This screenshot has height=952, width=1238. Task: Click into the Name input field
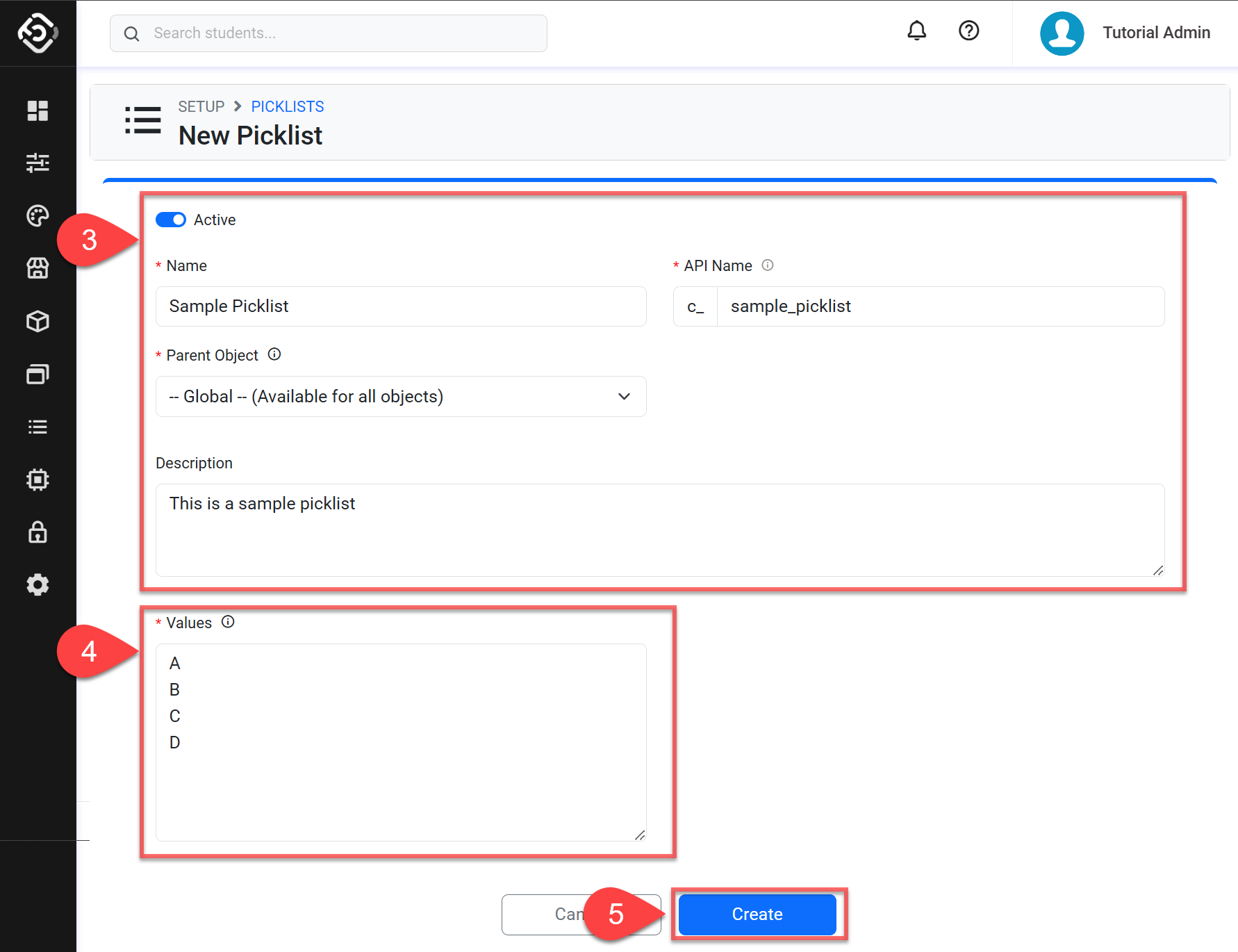point(401,306)
